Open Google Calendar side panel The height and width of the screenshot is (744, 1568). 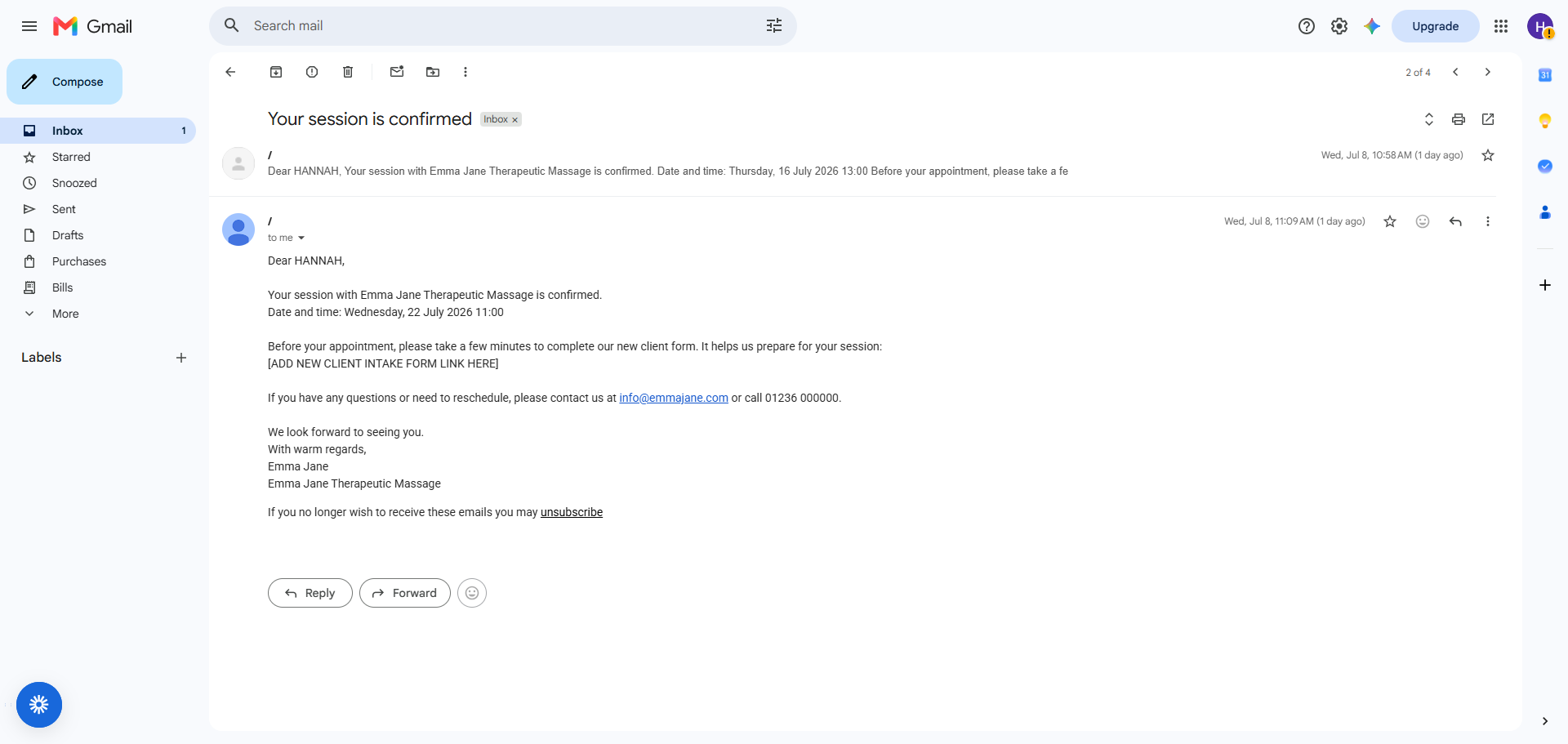click(x=1545, y=75)
